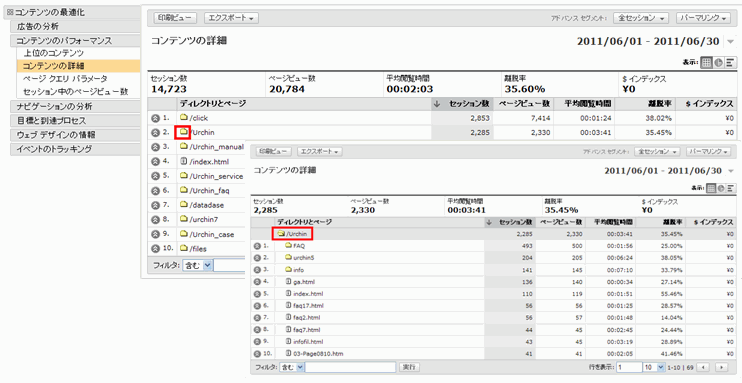Image resolution: width=742 pixels, height=383 pixels.
Task: Select pie chart view icon in back report
Action: point(718,63)
